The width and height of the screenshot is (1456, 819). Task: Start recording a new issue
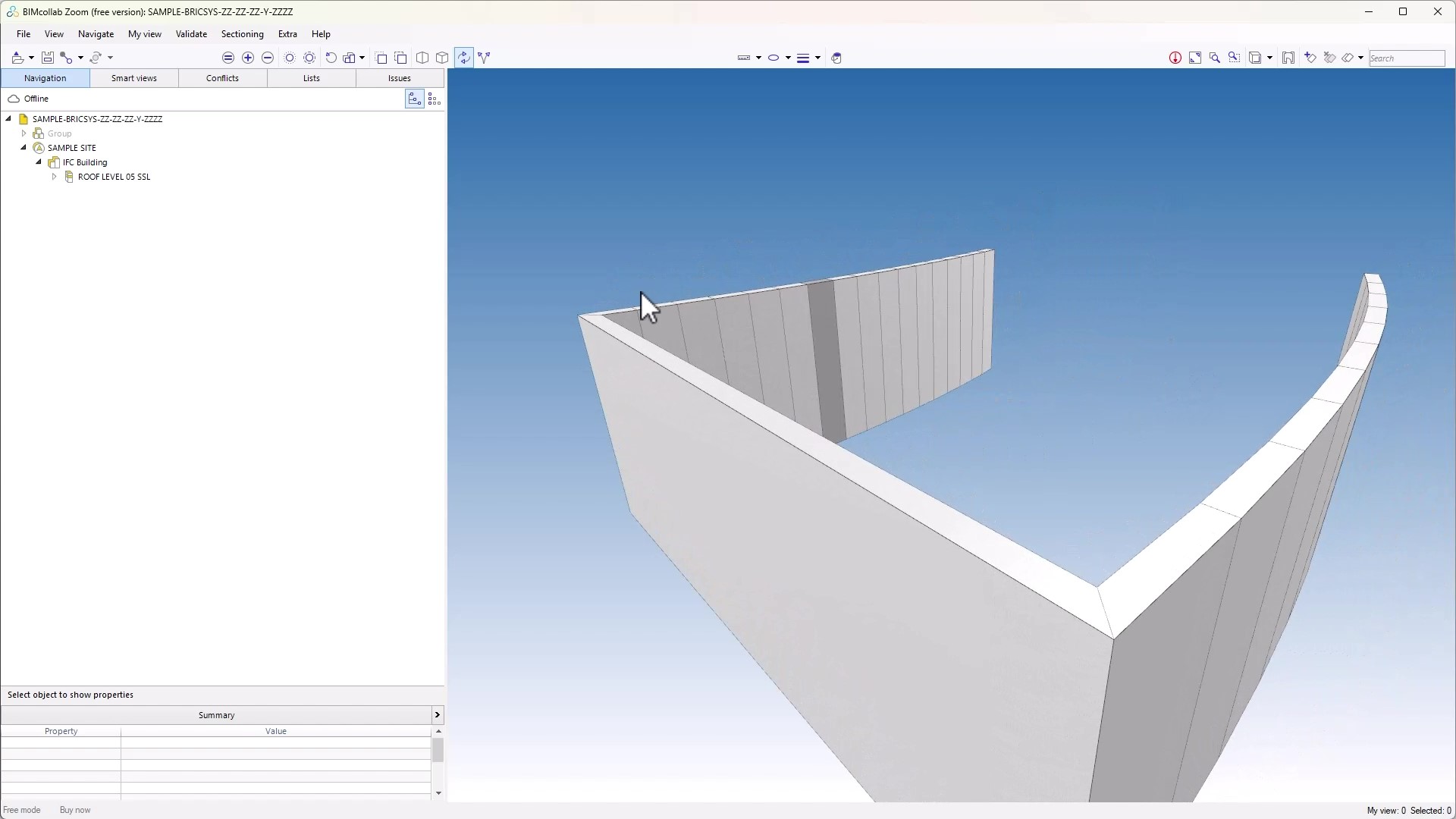click(1175, 58)
